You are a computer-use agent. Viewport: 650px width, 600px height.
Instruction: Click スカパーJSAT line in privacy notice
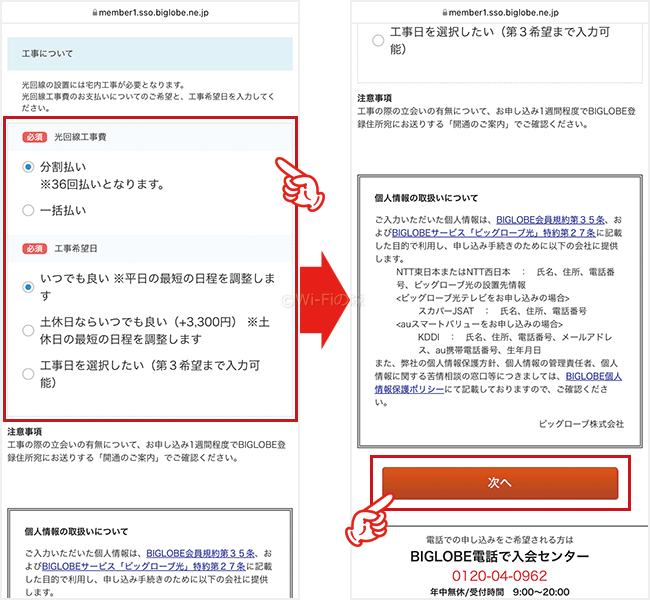(502, 311)
